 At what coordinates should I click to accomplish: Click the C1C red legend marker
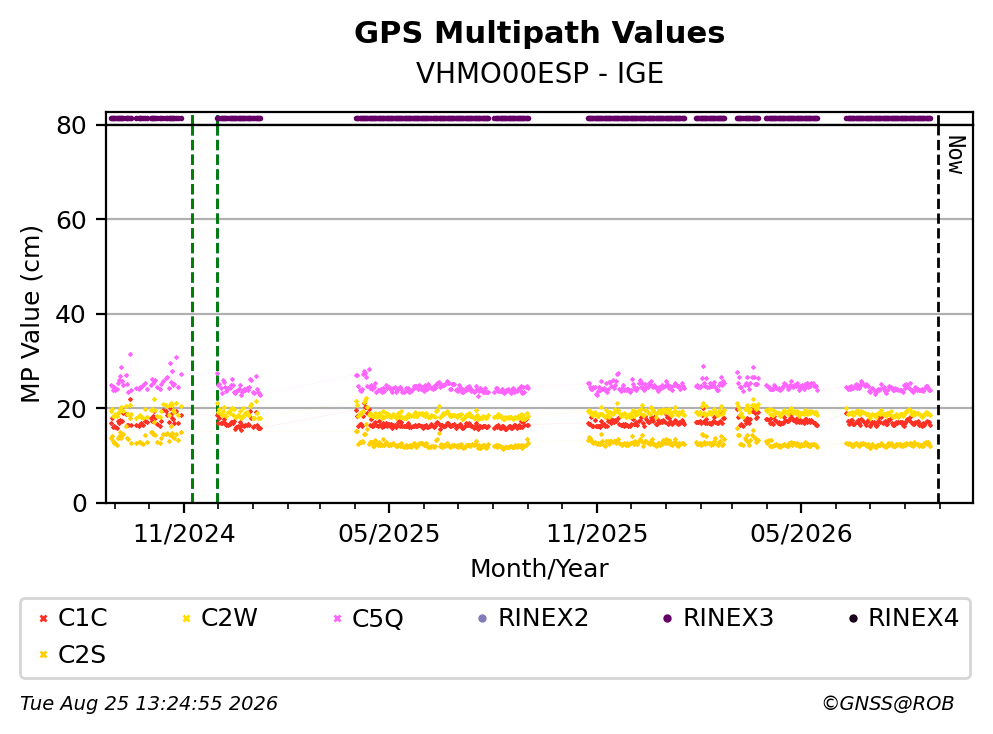[43, 618]
